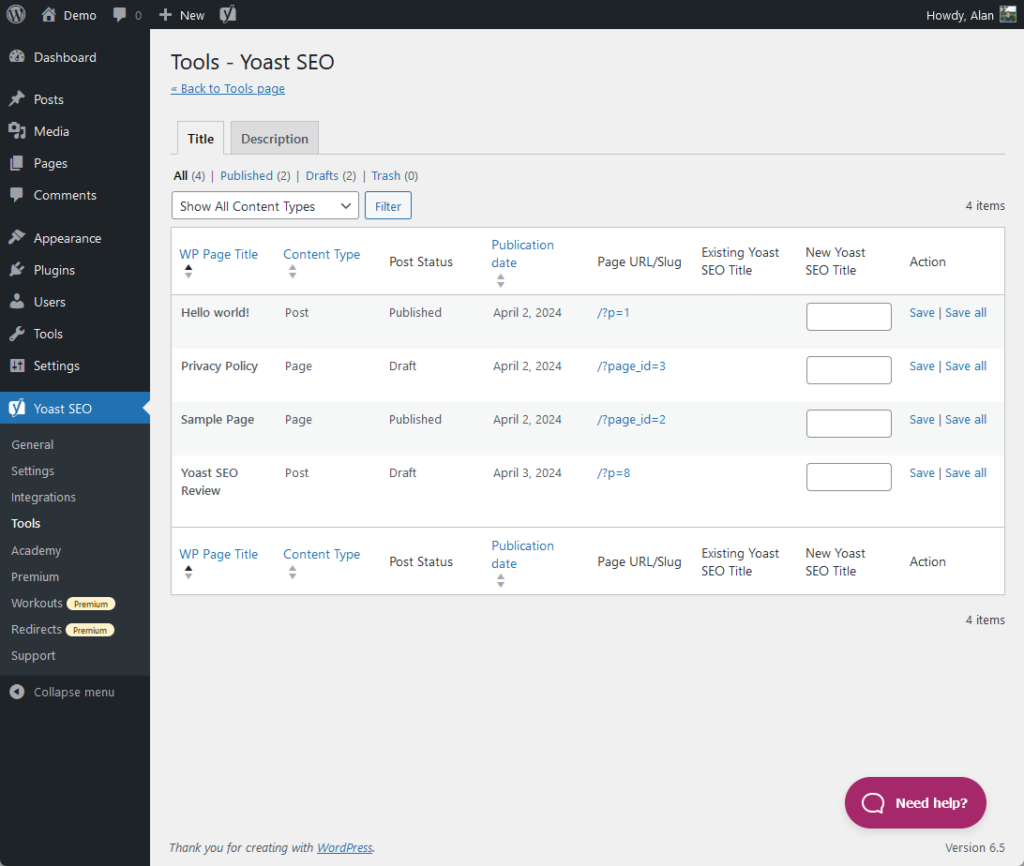This screenshot has height=866, width=1024.
Task: Click the Pages icon in sidebar
Action: click(x=17, y=163)
